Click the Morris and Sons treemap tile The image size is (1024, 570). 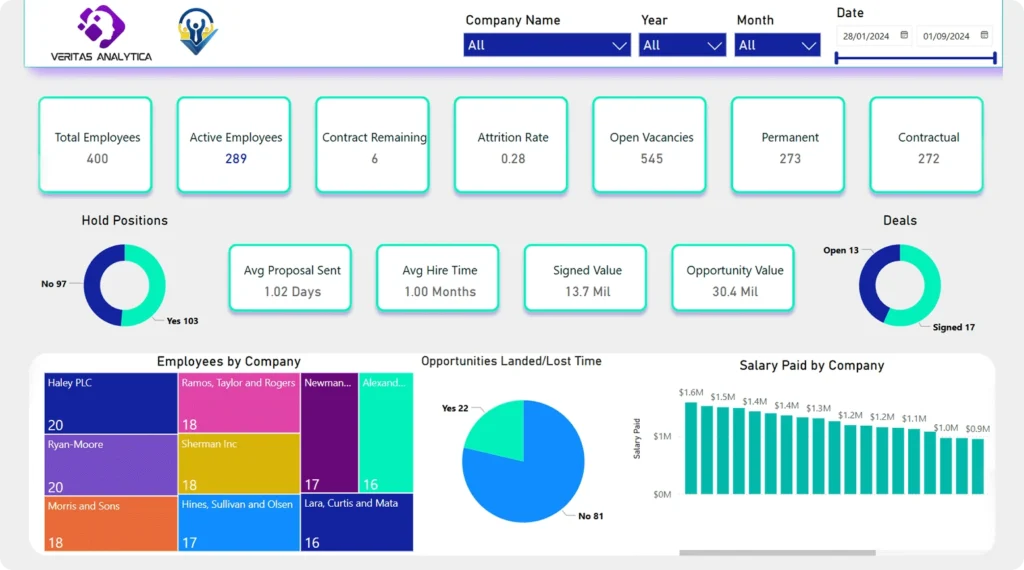pyautogui.click(x=111, y=524)
